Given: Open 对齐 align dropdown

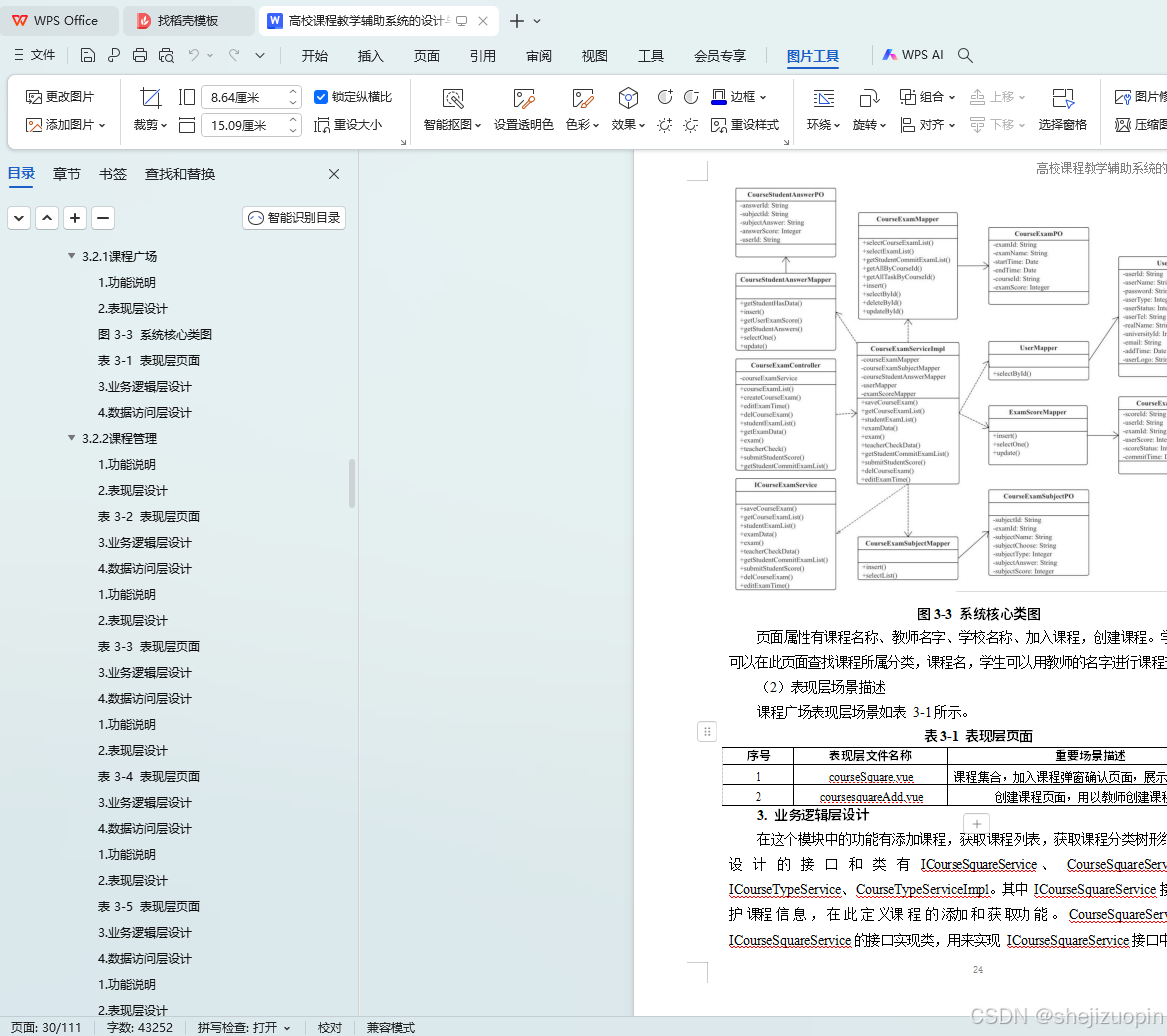Looking at the screenshot, I should click(927, 125).
